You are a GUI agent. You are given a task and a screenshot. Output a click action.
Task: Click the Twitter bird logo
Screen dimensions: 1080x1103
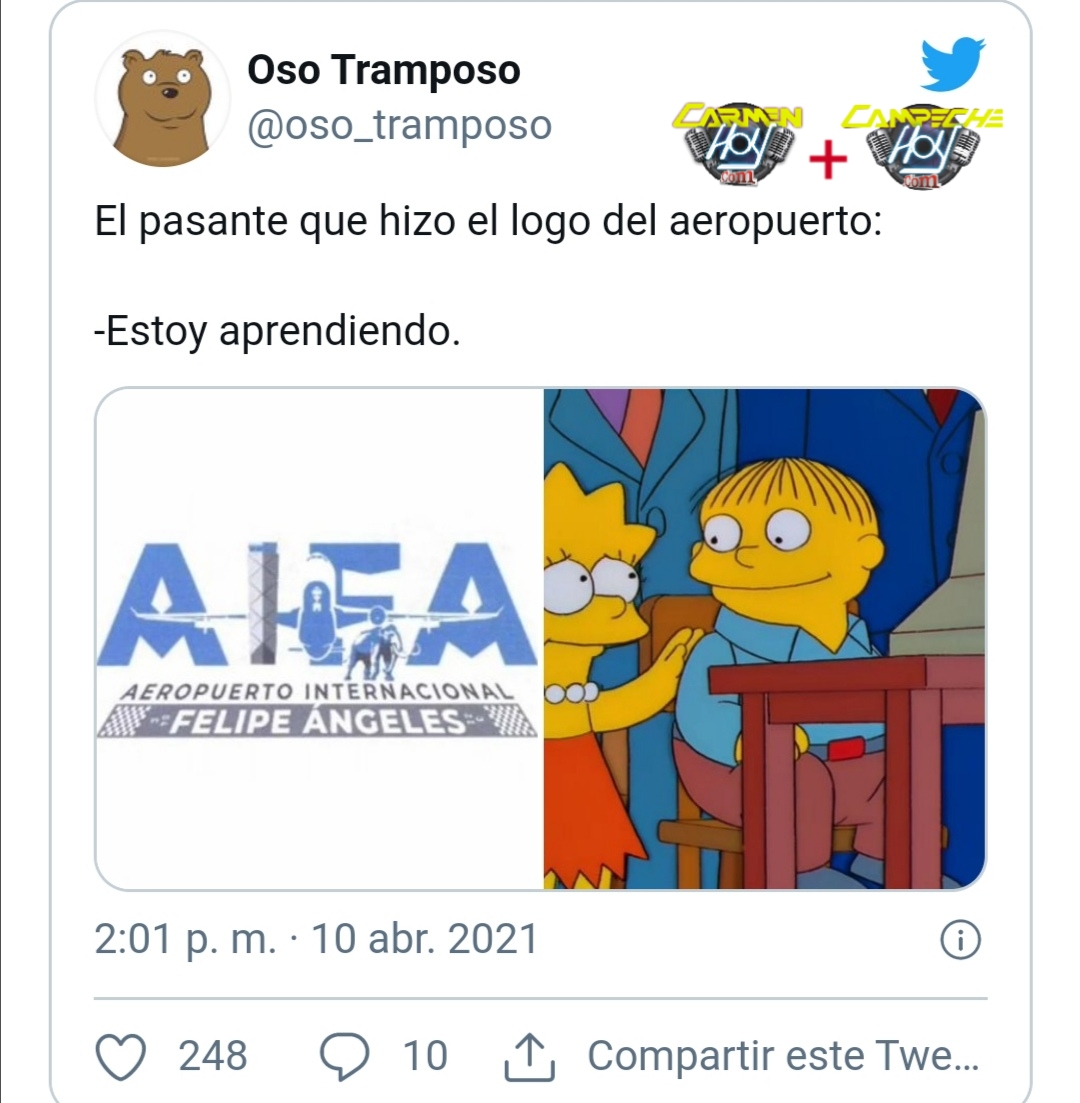click(953, 64)
